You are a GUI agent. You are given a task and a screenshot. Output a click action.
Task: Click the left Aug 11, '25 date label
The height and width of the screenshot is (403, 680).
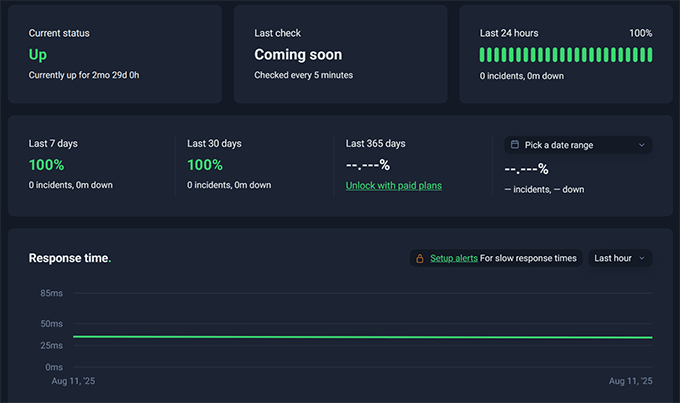click(x=74, y=381)
